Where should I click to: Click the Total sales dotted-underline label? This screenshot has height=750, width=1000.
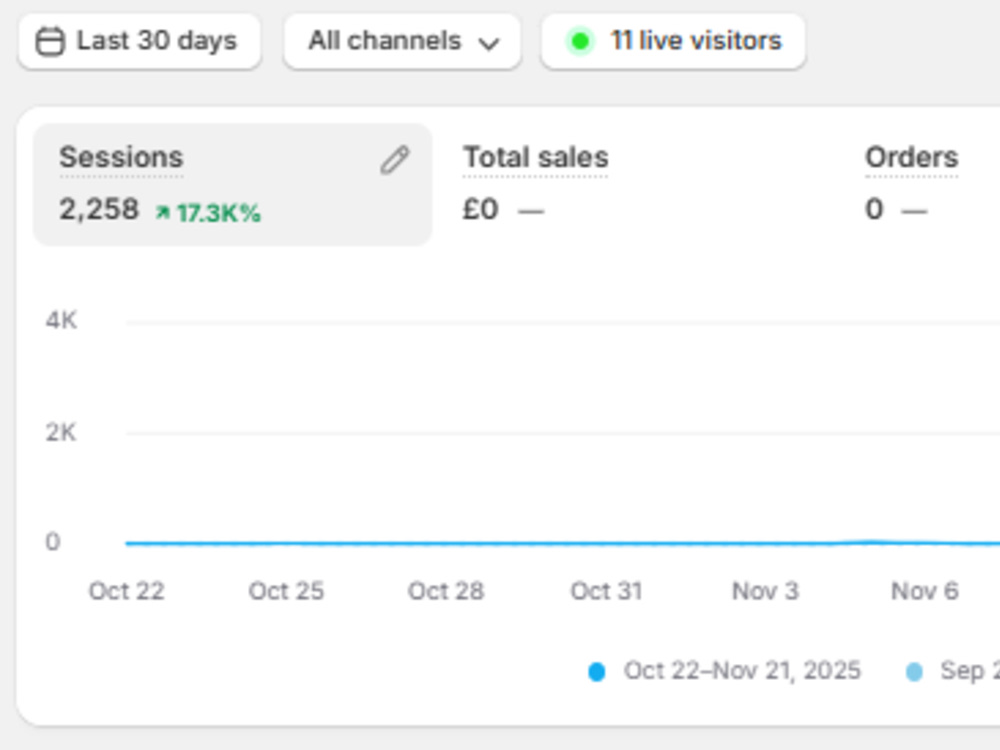[536, 158]
